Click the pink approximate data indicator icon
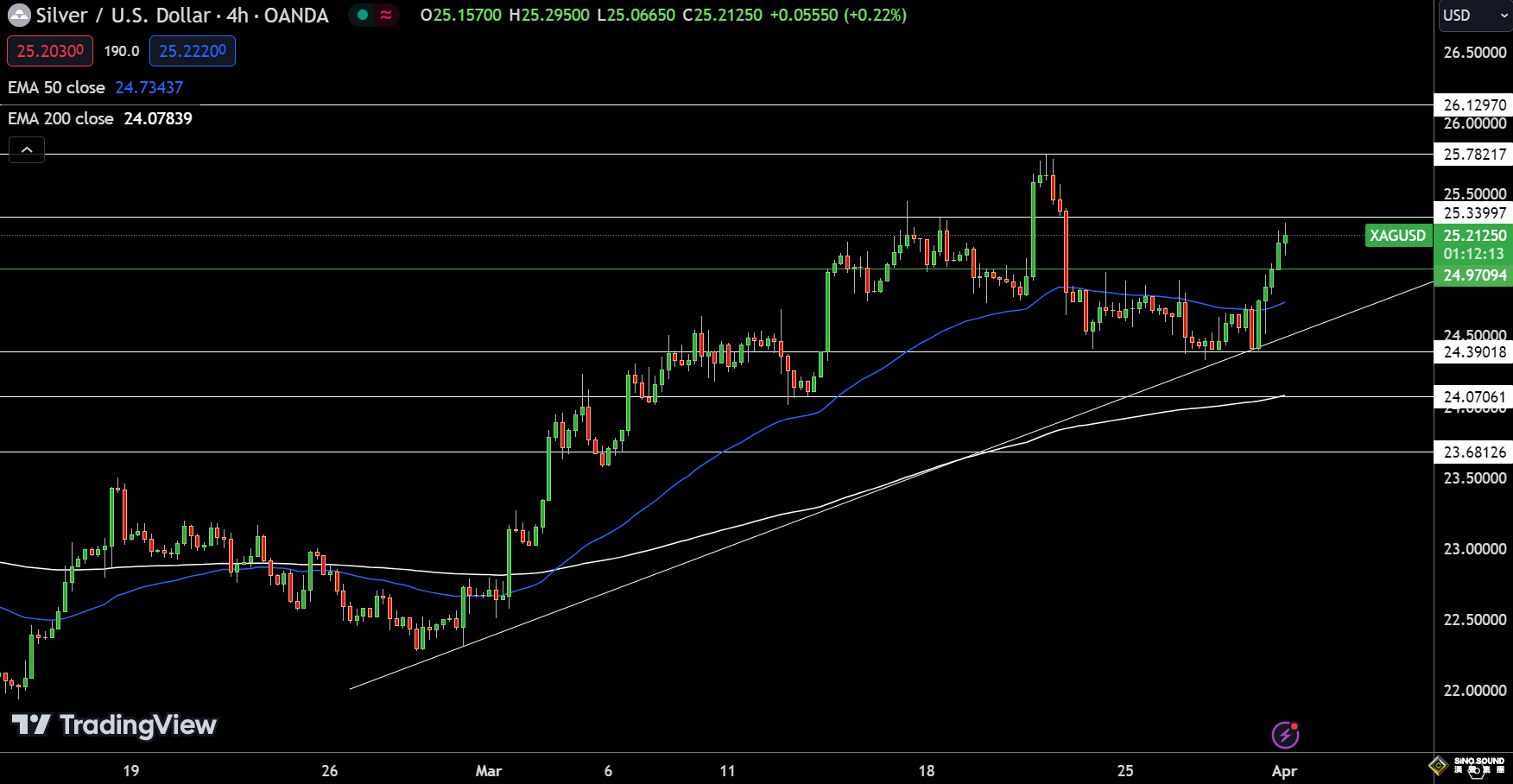Image resolution: width=1513 pixels, height=784 pixels. pos(386,16)
